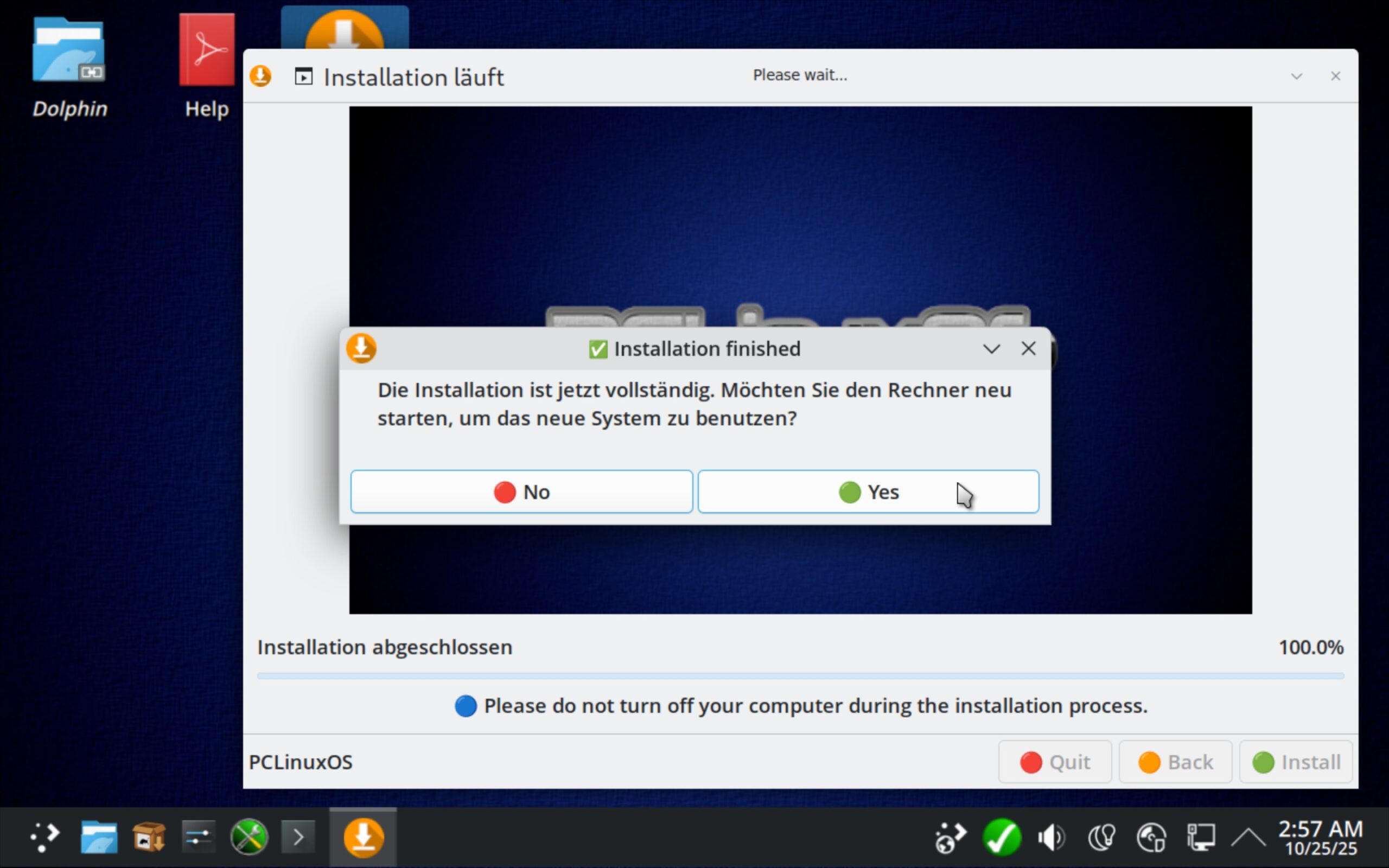Open system settings sliders taskbar icon
The image size is (1389, 868).
point(198,837)
